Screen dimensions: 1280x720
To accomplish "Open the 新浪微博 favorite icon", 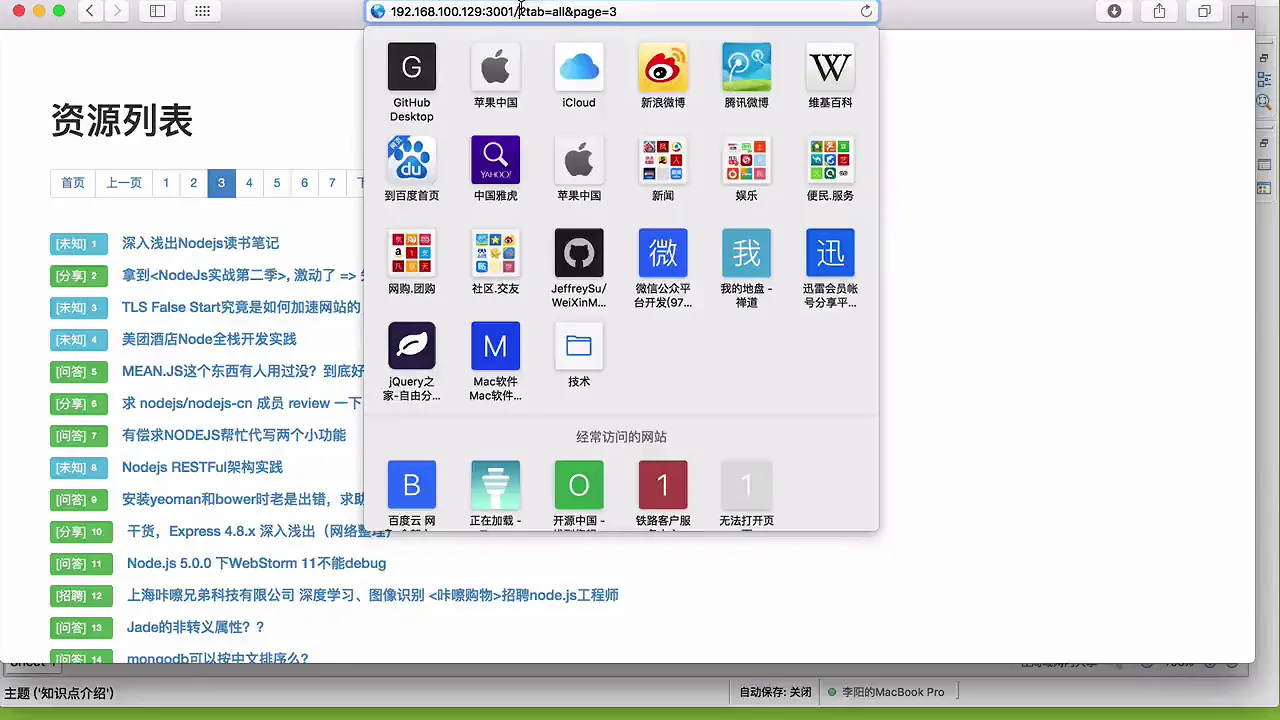I will [663, 67].
